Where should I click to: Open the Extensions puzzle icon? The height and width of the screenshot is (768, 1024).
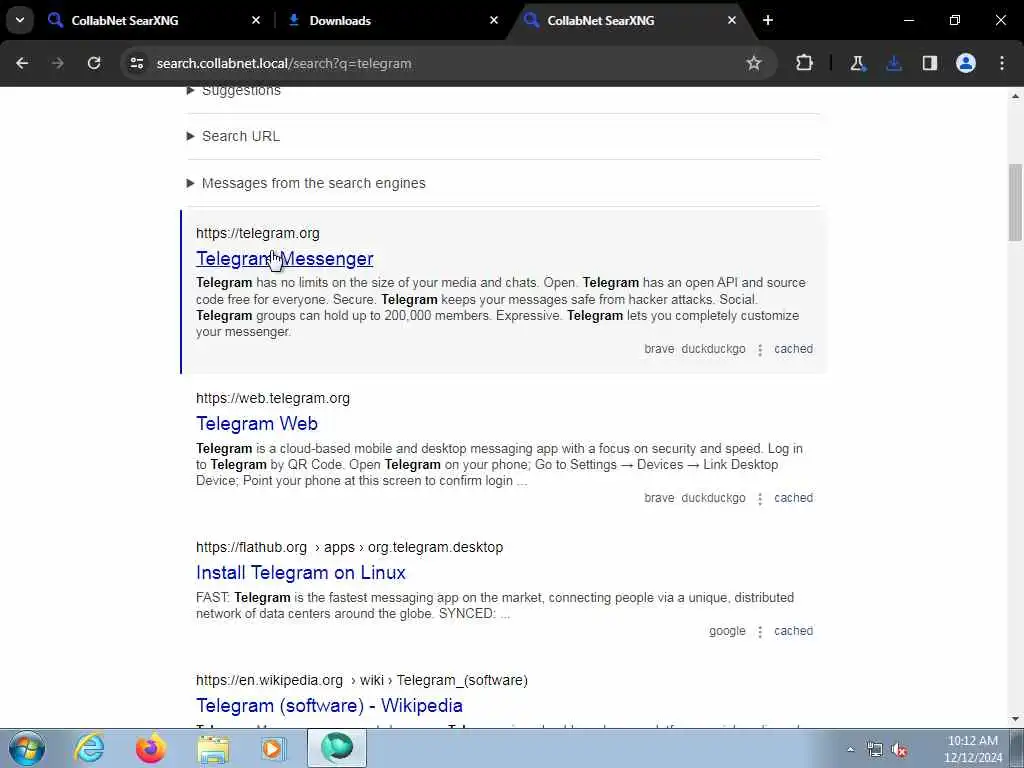(x=805, y=63)
